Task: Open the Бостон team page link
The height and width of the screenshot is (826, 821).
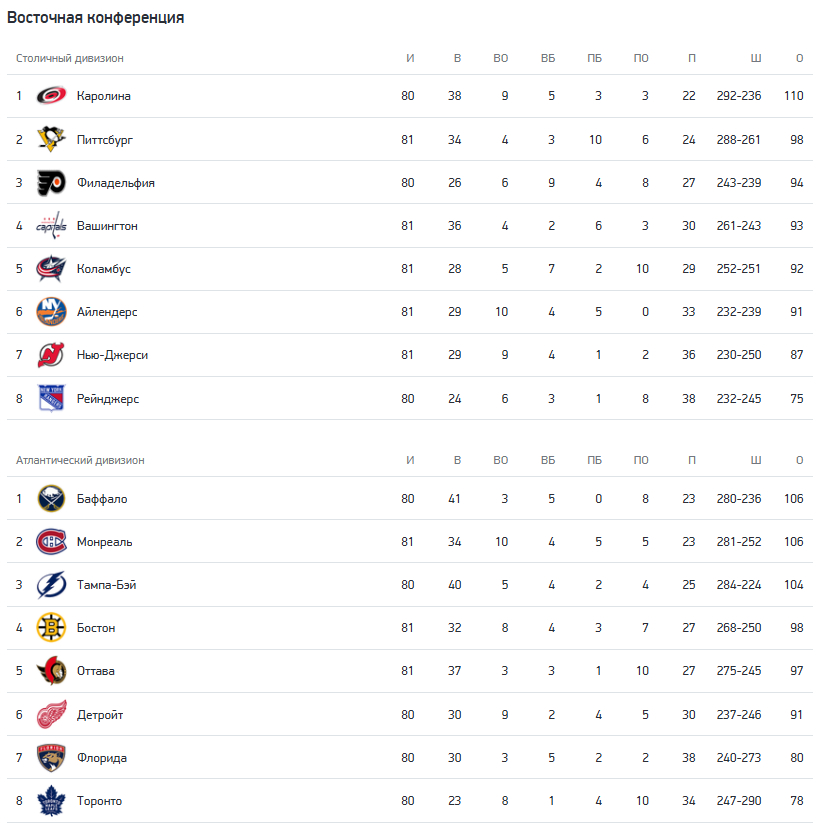Action: (96, 628)
